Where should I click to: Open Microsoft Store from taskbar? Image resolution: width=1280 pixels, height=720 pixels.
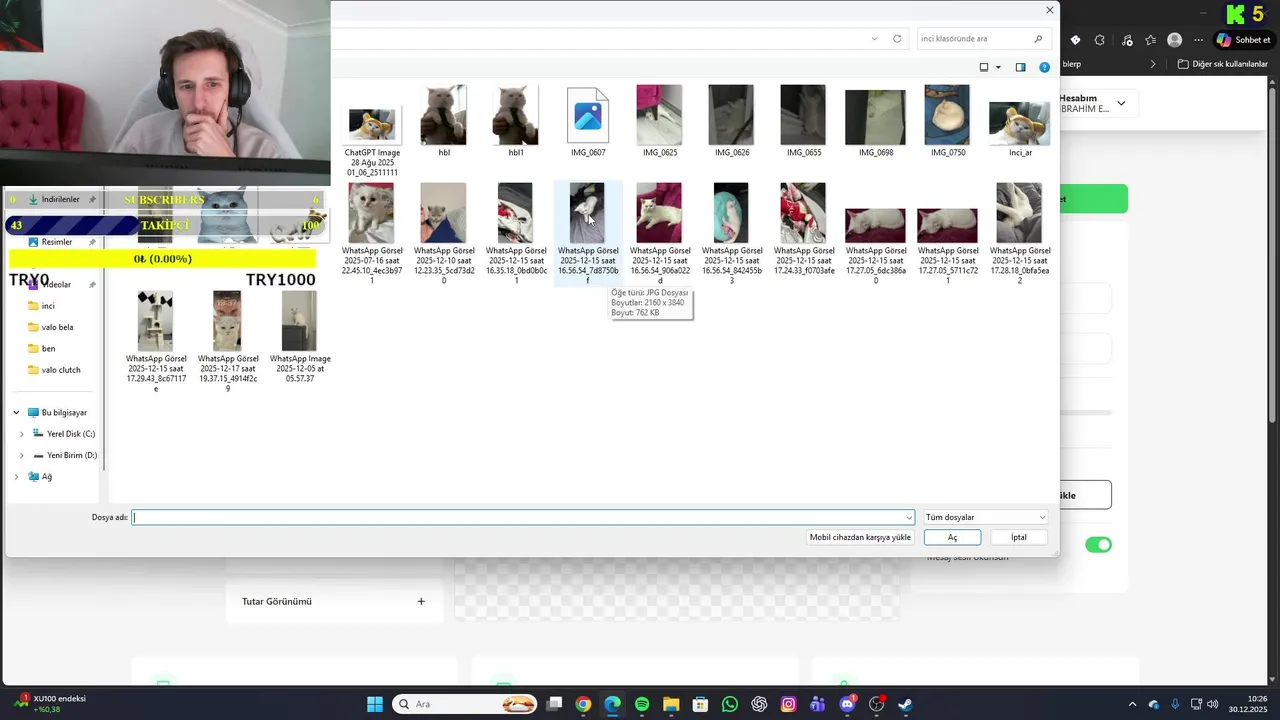(700, 704)
